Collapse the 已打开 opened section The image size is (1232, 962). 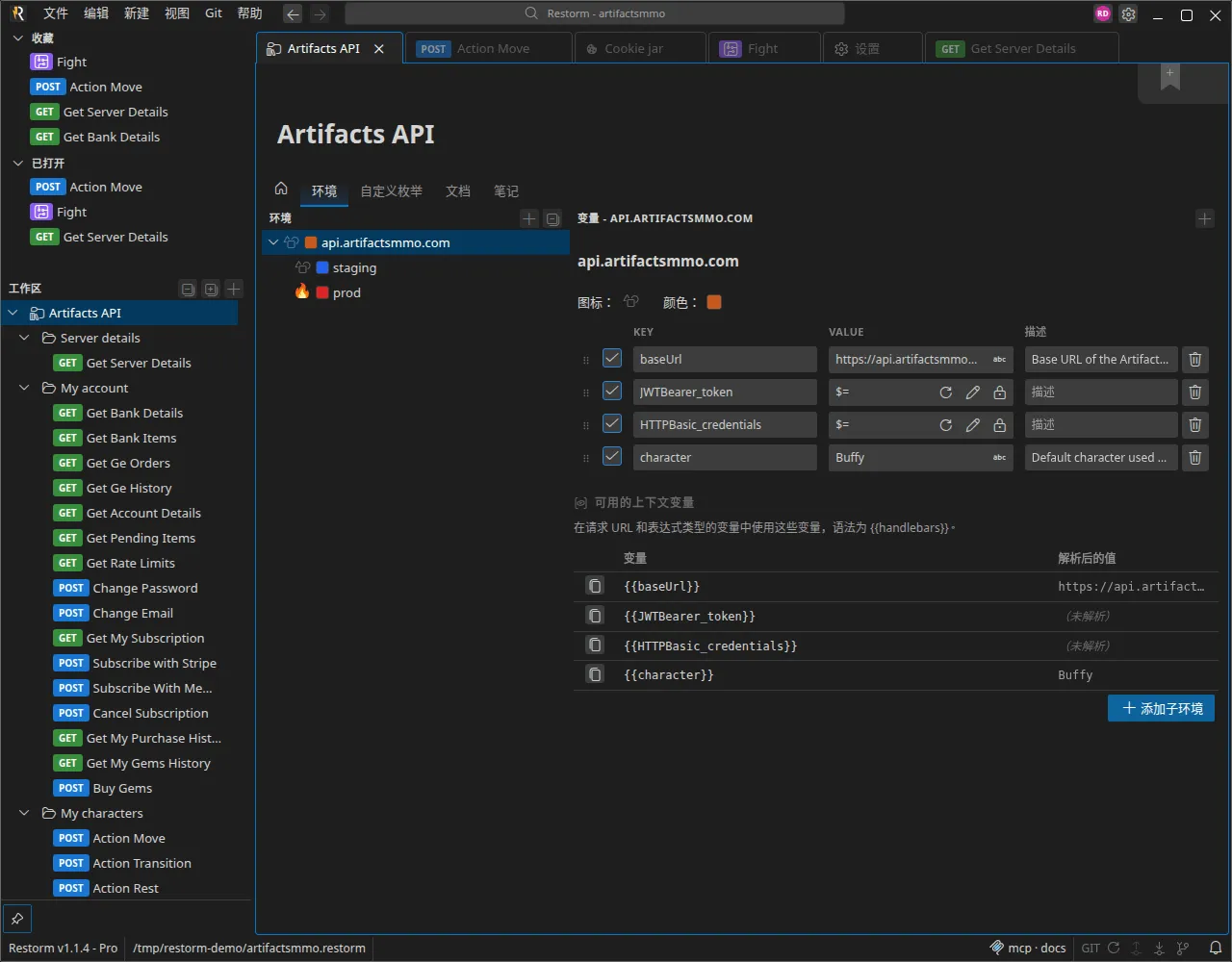[17, 163]
